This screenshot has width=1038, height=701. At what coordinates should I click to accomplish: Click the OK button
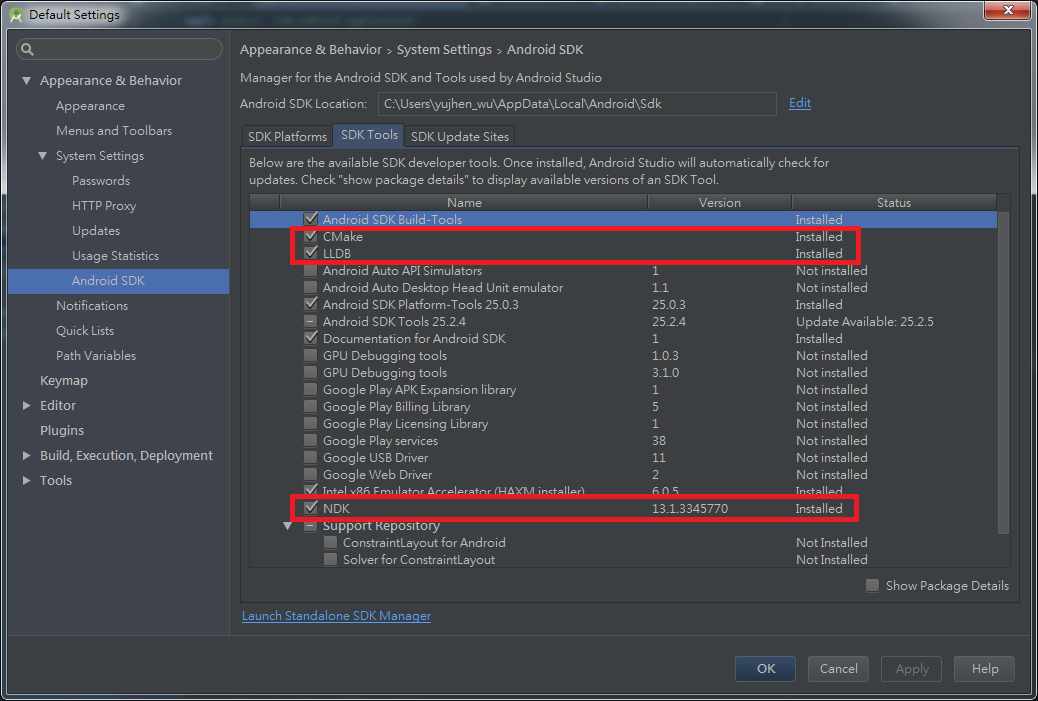pyautogui.click(x=765, y=669)
